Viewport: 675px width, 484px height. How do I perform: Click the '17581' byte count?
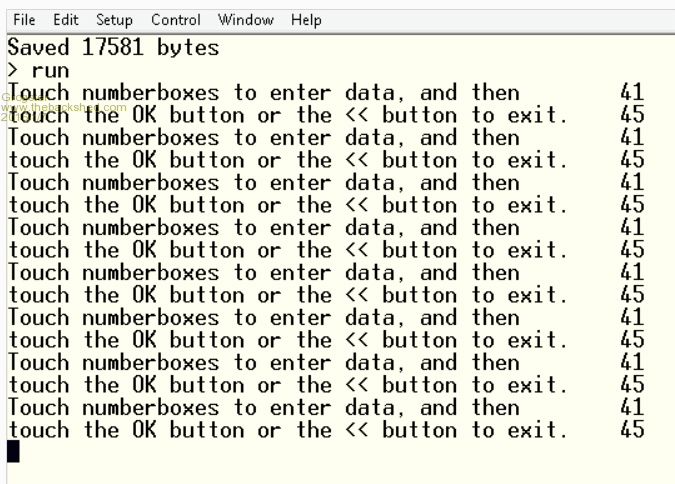pyautogui.click(x=114, y=47)
